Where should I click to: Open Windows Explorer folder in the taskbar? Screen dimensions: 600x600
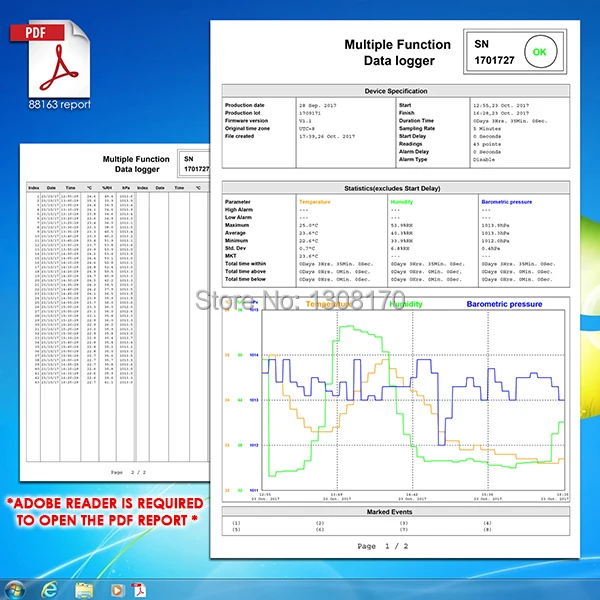coord(84,590)
